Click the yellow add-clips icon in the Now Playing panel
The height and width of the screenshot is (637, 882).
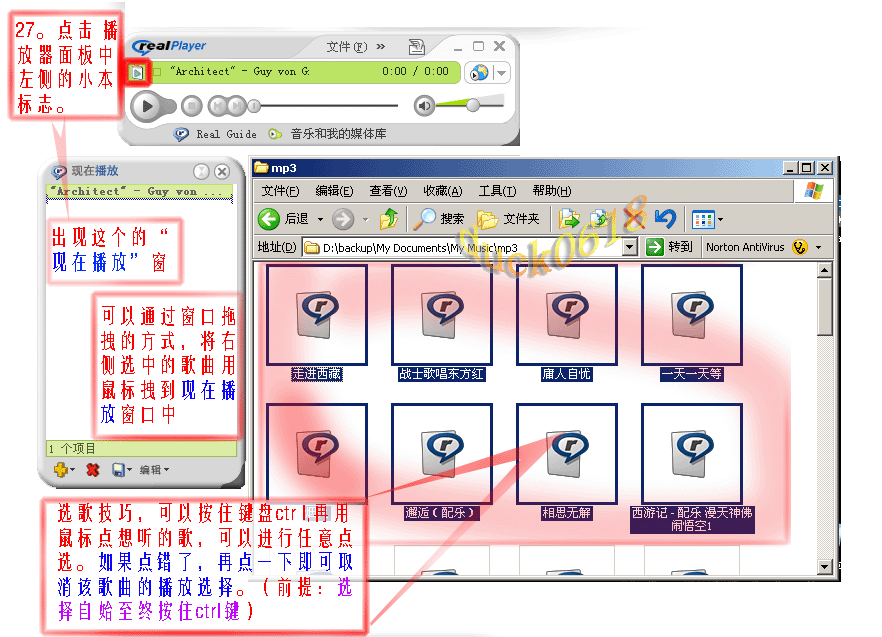click(60, 469)
